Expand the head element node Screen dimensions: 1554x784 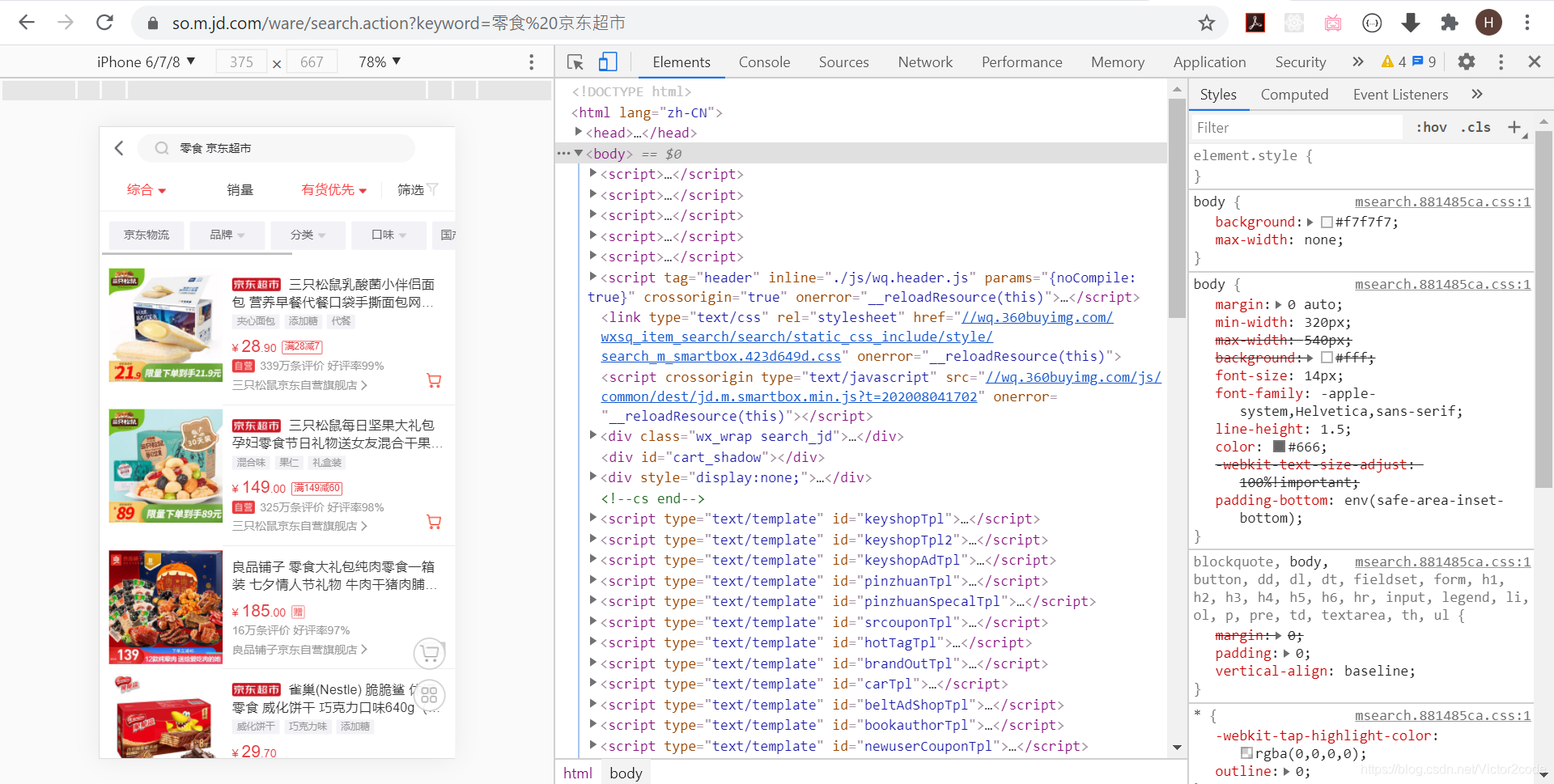coord(579,132)
